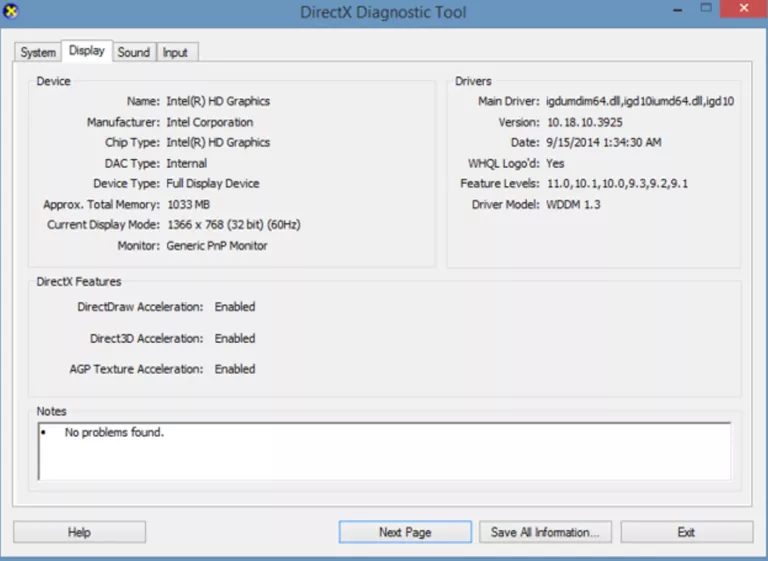Click Driver Model value WDDM 1.3
The width and height of the screenshot is (768, 561).
point(573,204)
